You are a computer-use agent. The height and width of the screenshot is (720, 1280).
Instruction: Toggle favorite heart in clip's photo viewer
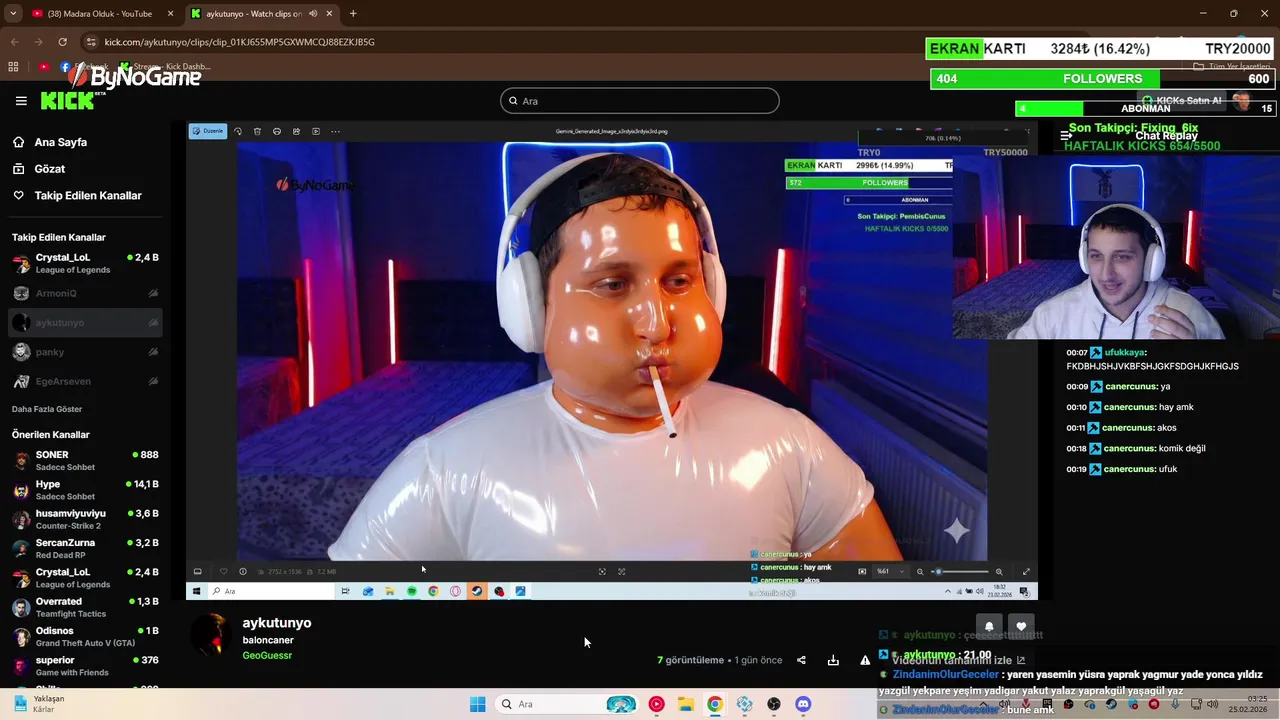pyautogui.click(x=223, y=571)
